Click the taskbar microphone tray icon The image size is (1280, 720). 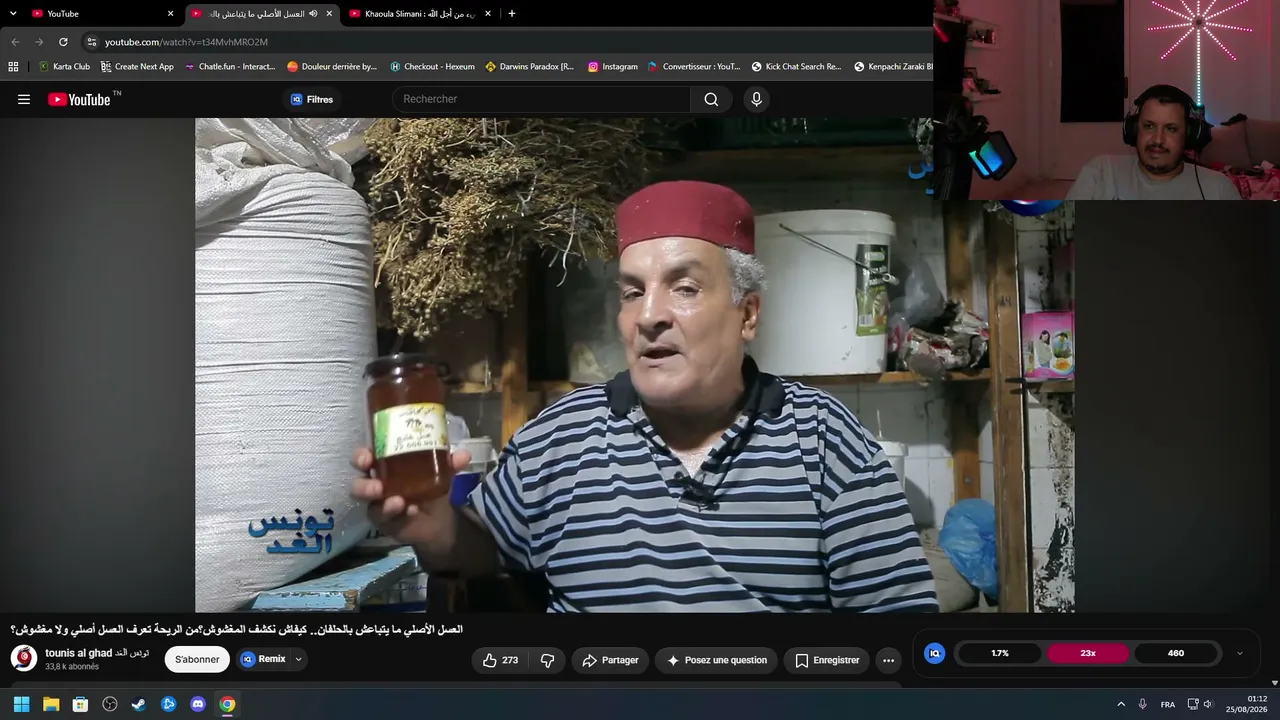[1142, 704]
